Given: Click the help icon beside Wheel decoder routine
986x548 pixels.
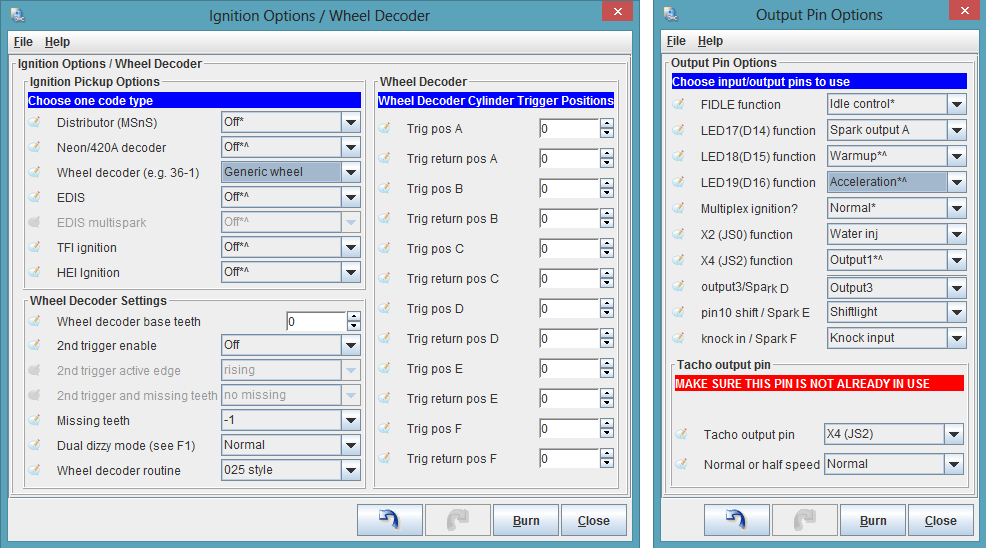Looking at the screenshot, I should (35, 470).
